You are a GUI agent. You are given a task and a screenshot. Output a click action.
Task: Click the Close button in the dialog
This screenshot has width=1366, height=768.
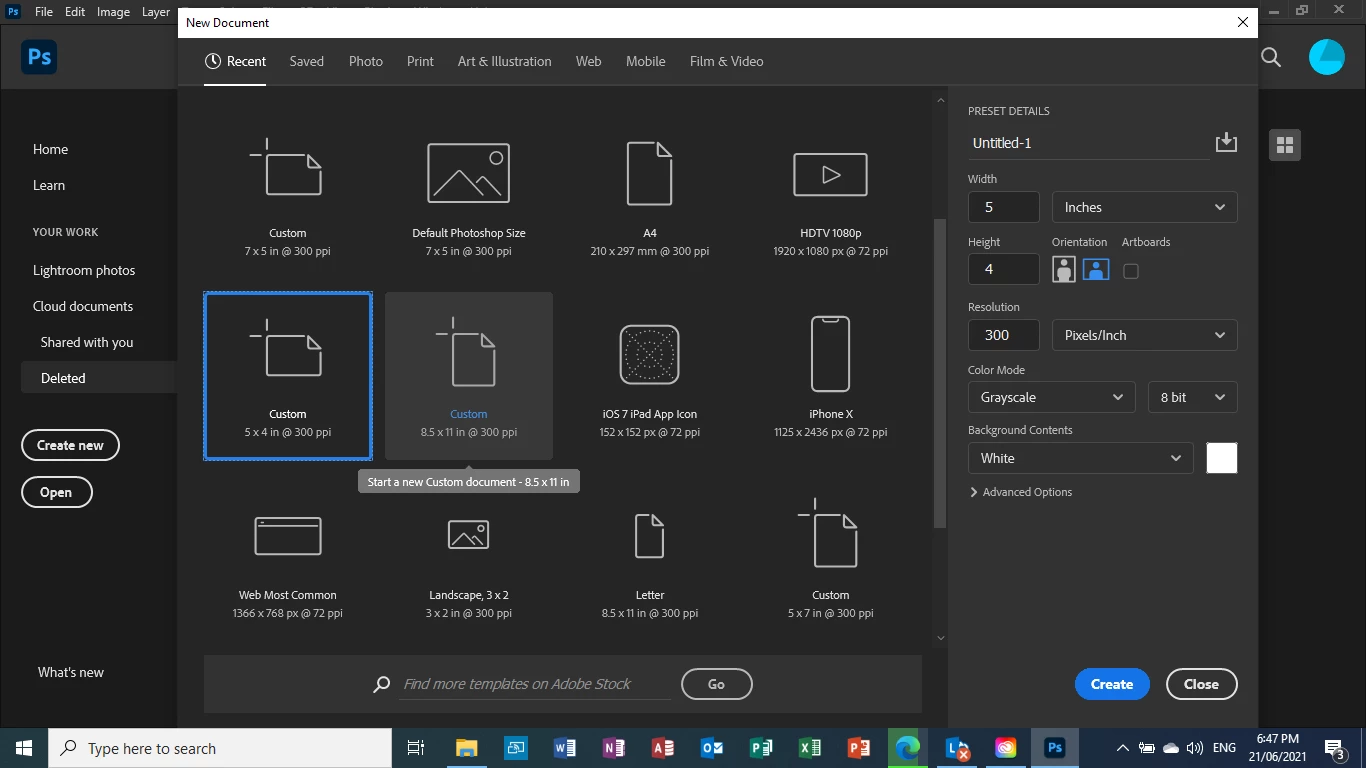[x=1201, y=684]
